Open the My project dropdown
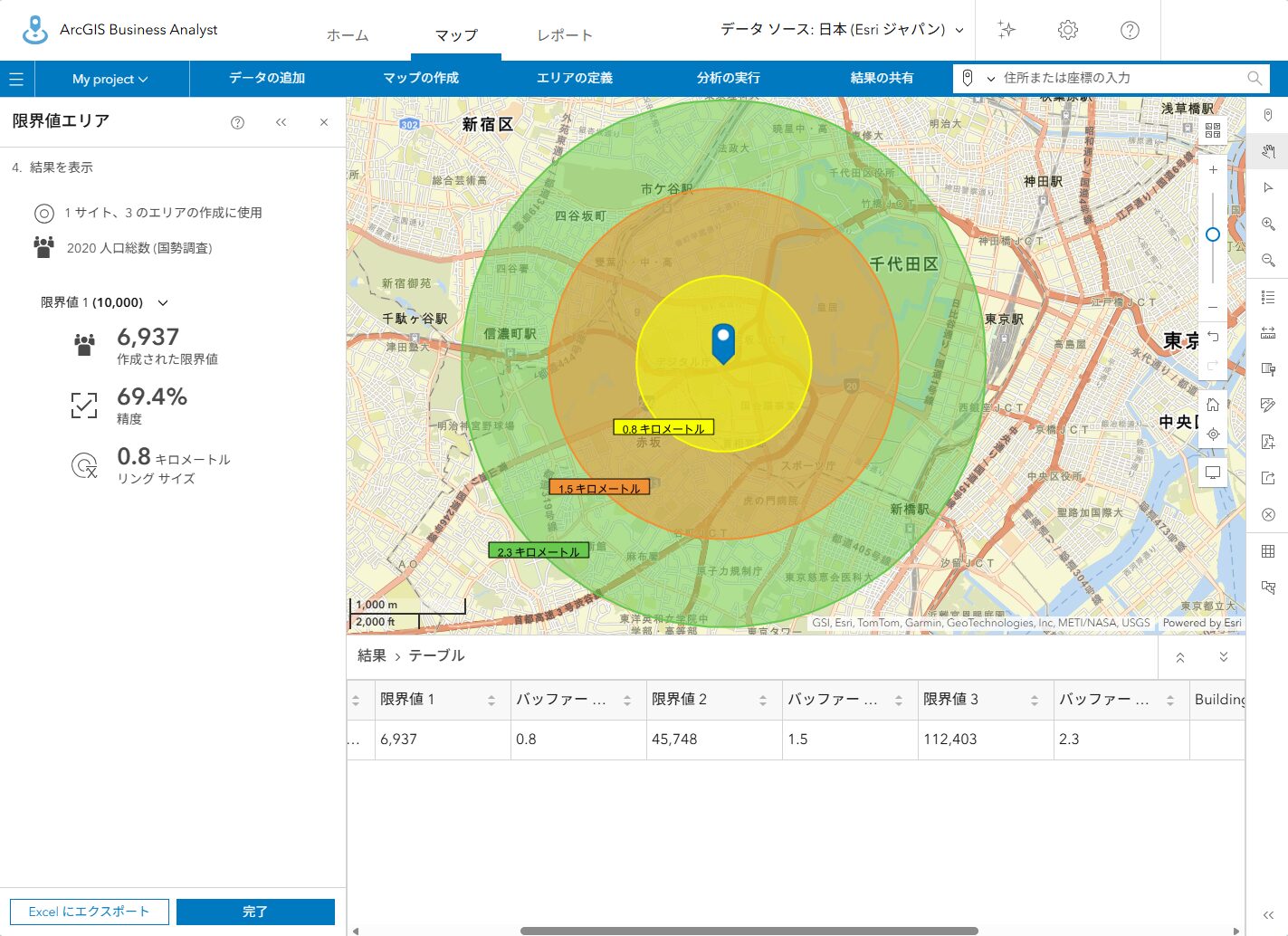 point(110,79)
